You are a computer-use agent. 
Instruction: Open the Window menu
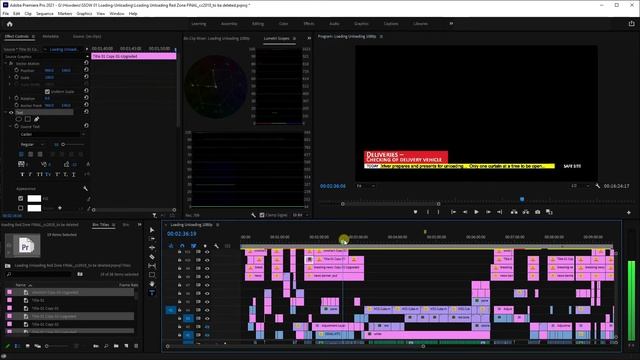[116, 13]
